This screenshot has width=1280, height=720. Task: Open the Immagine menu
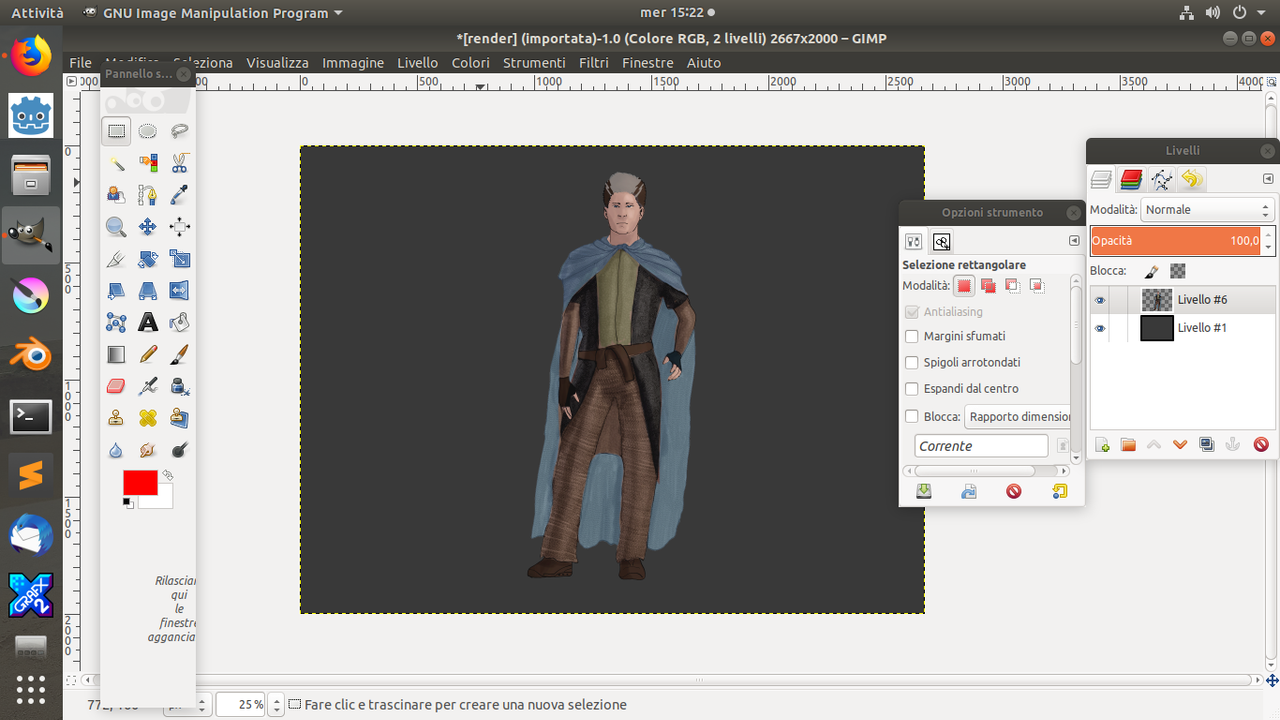click(x=353, y=62)
